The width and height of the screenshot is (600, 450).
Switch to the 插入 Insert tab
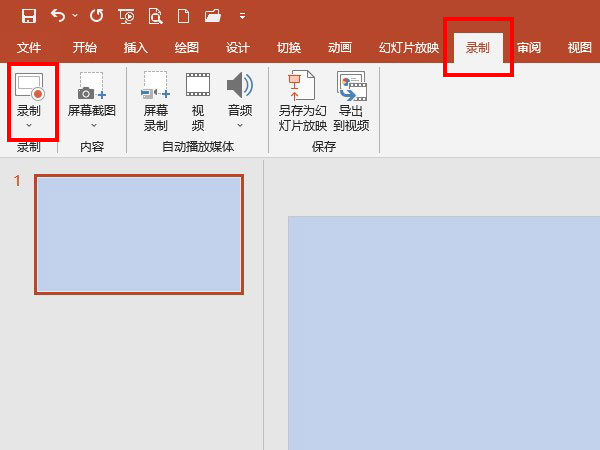tap(135, 48)
